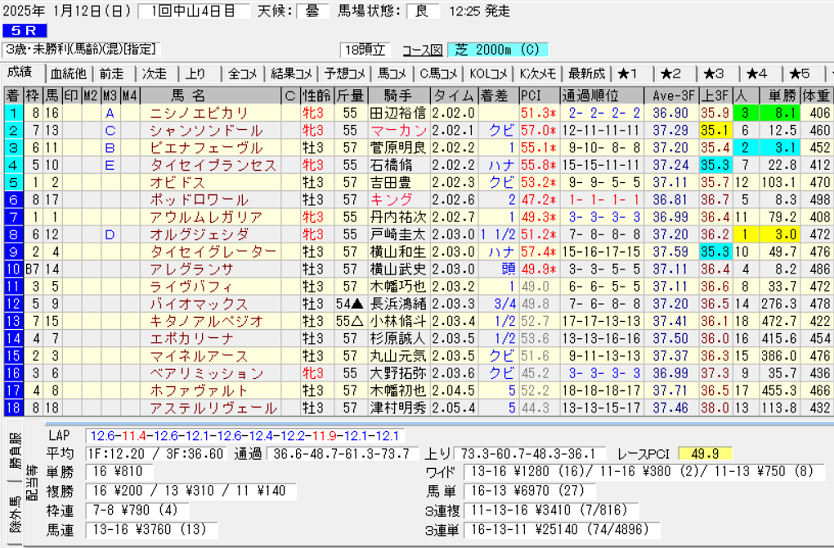Click the PCI column header
The height and width of the screenshot is (548, 834).
(x=531, y=96)
